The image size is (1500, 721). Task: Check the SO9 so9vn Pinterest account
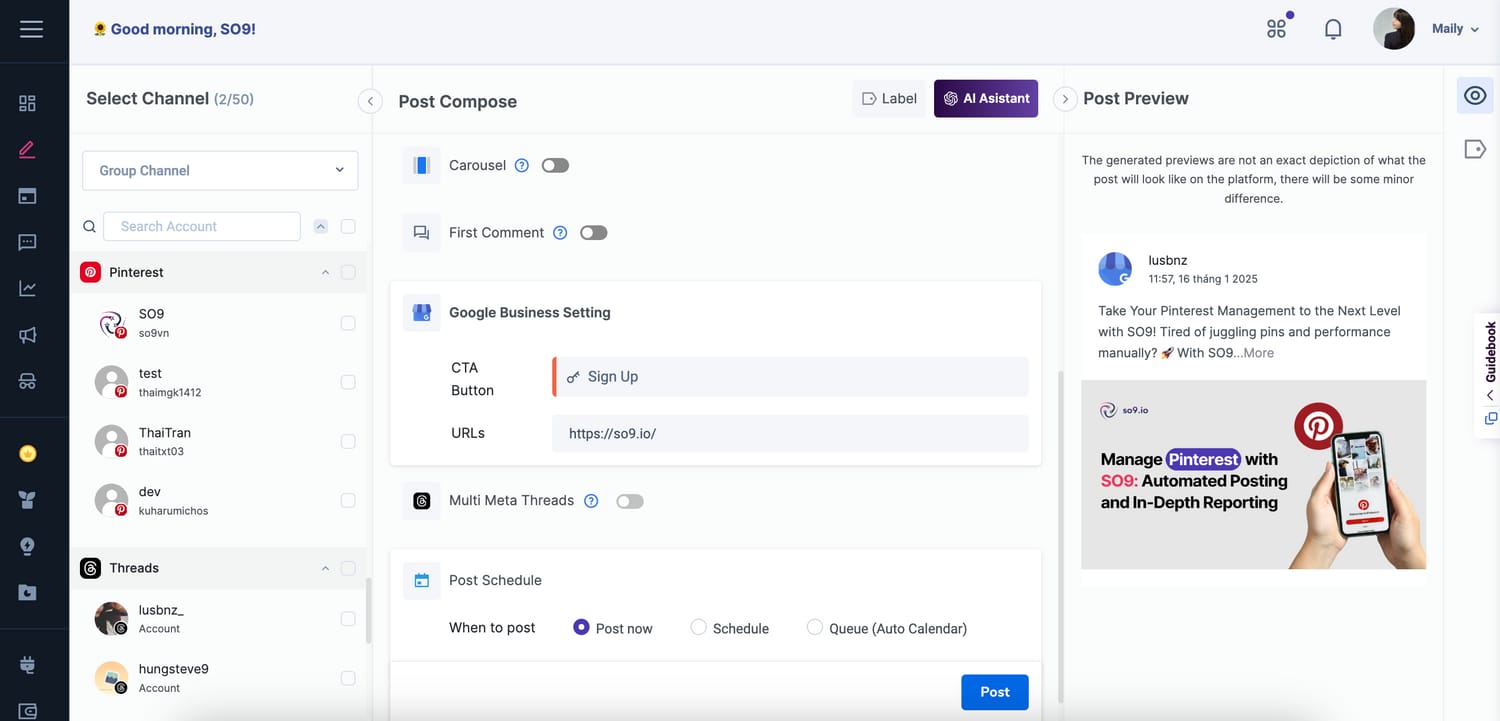coord(348,323)
